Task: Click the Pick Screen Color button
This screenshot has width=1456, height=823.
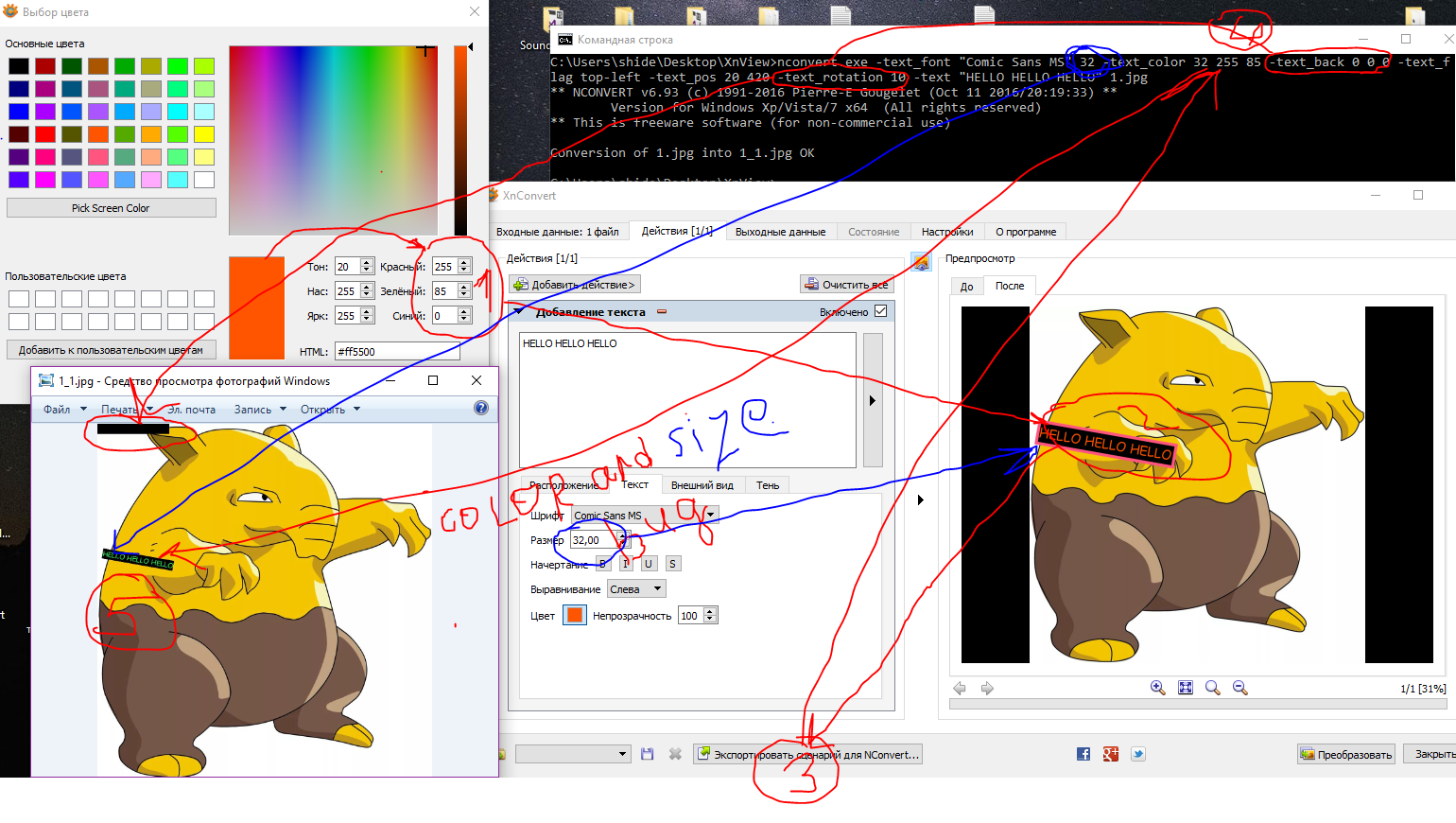Action: pyautogui.click(x=112, y=207)
